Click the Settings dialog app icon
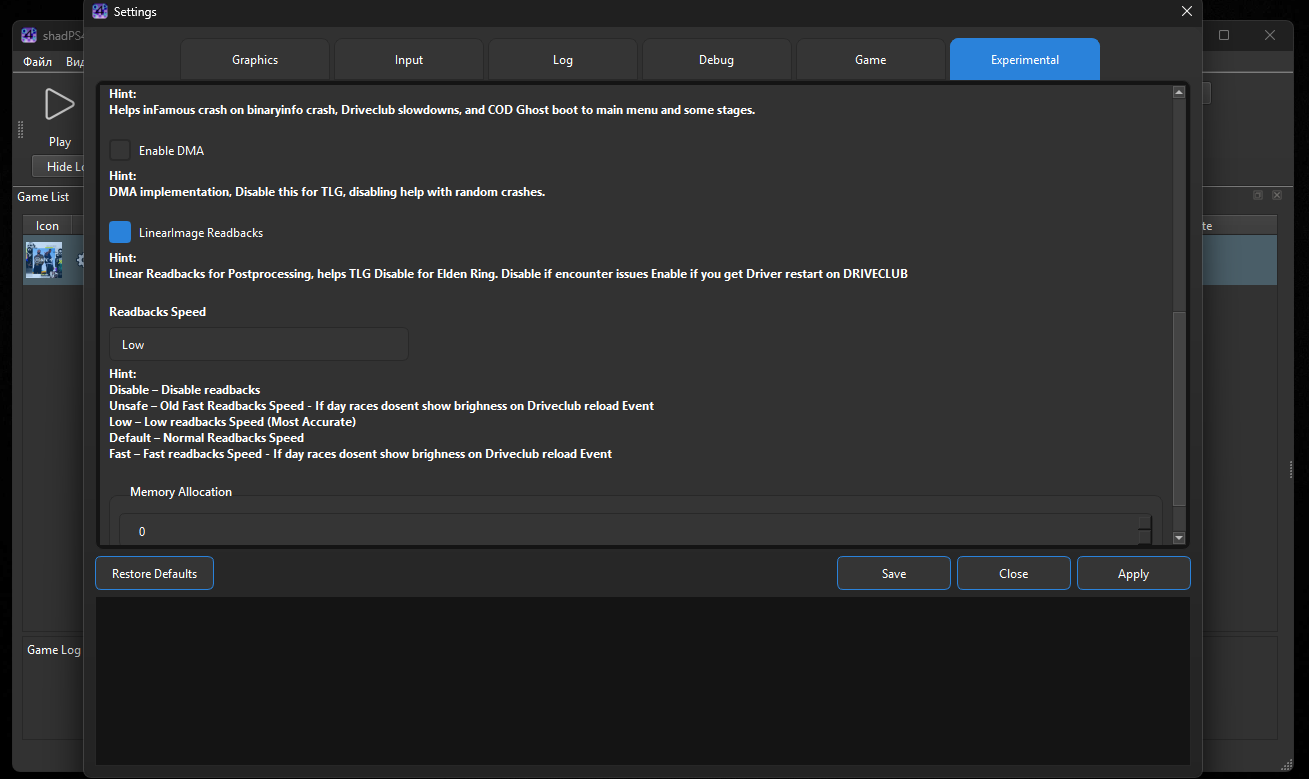 [100, 12]
